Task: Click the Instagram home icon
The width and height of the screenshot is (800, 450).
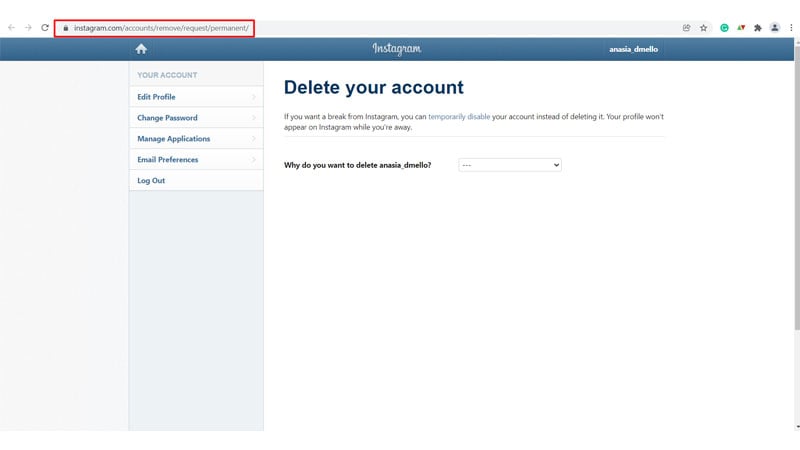Action: (x=141, y=49)
